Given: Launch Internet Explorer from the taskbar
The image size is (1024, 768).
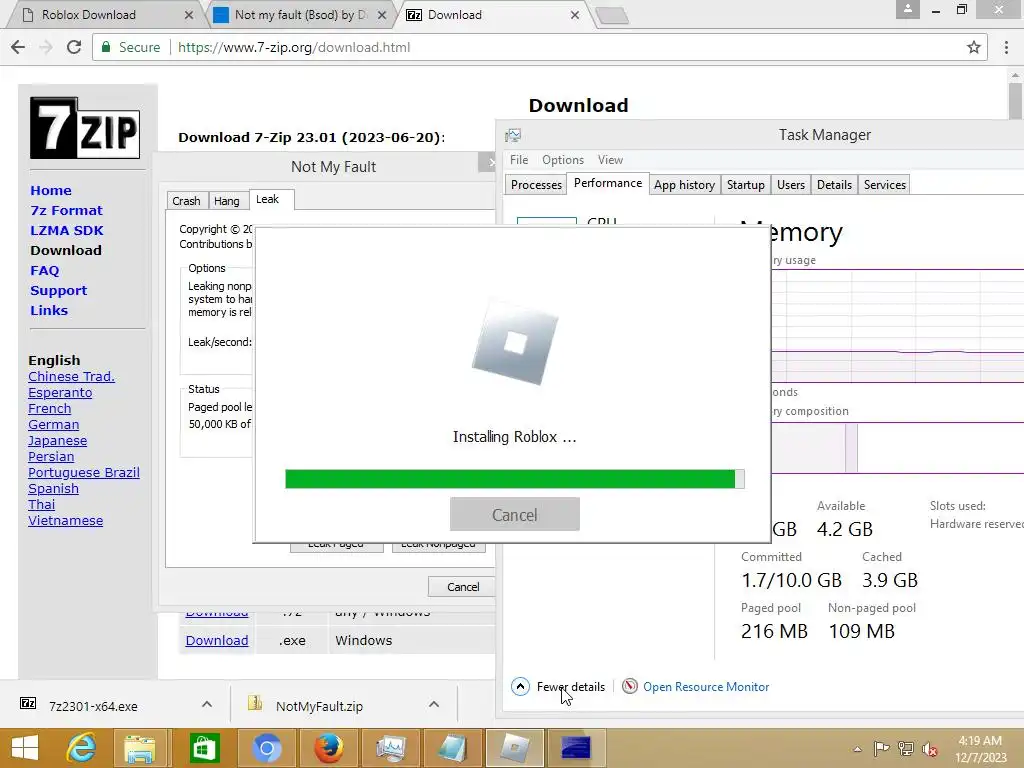Looking at the screenshot, I should (82, 748).
